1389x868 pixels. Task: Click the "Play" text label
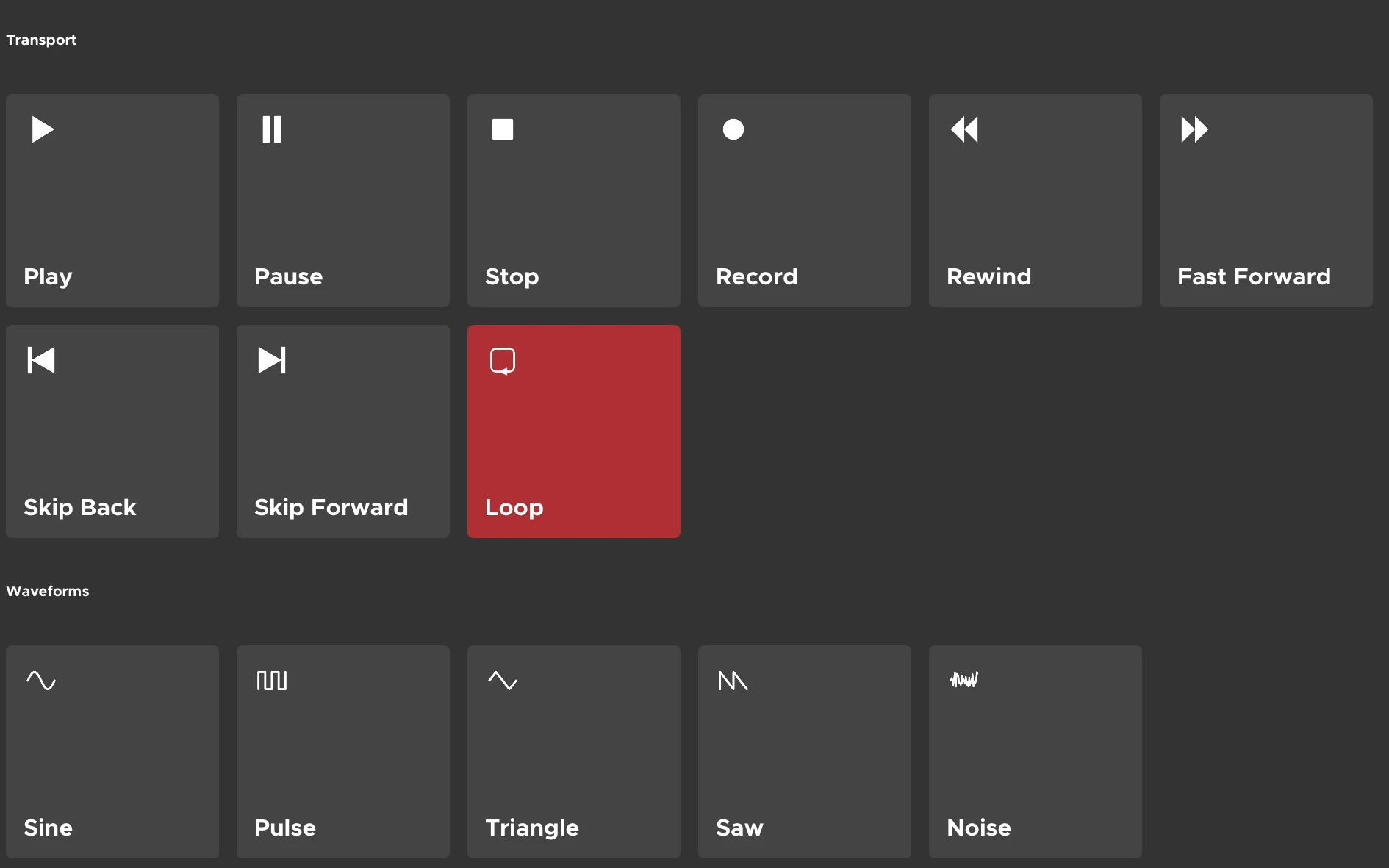(x=48, y=277)
